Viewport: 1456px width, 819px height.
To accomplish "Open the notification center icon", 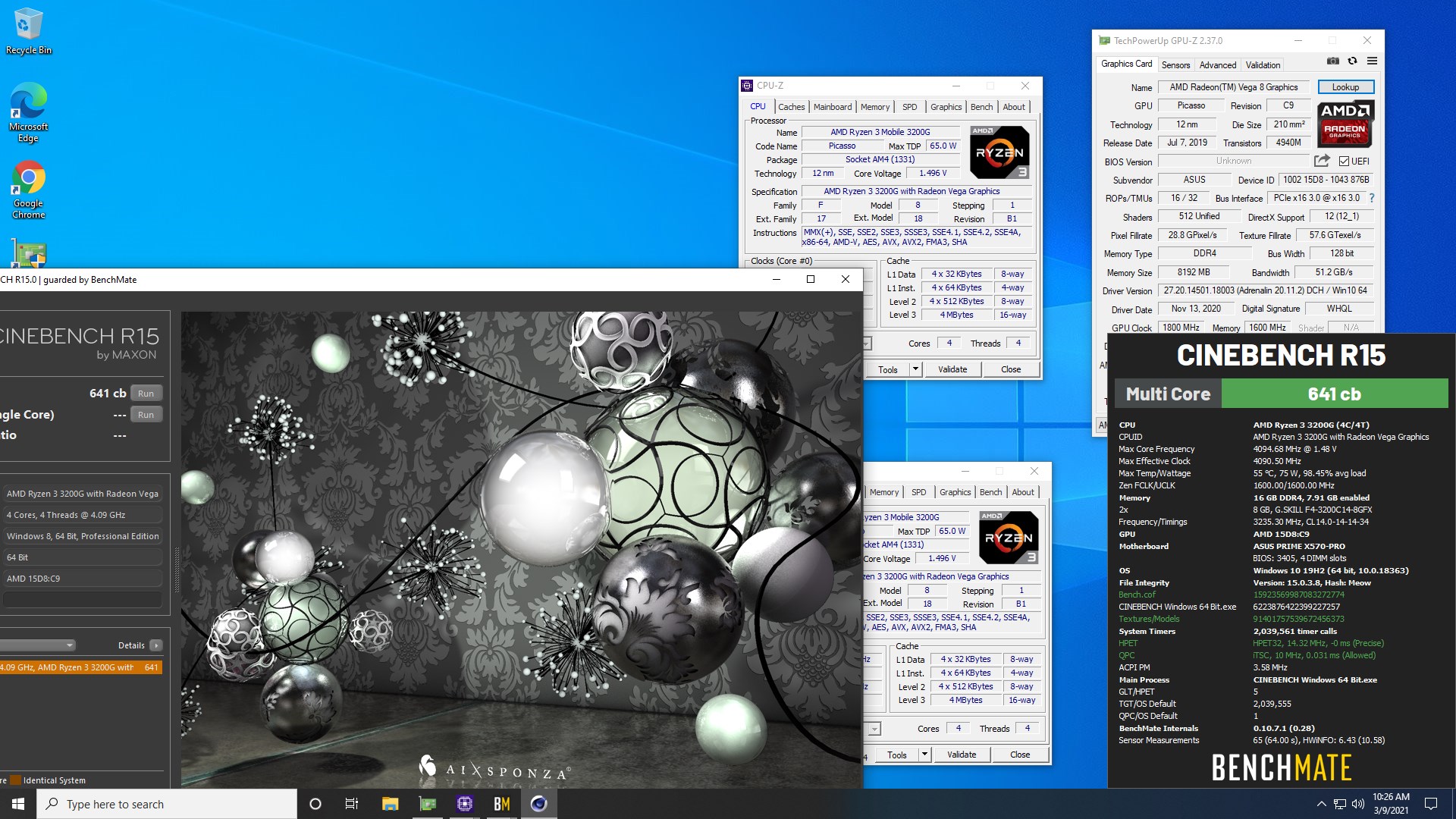I will pos(1431,804).
